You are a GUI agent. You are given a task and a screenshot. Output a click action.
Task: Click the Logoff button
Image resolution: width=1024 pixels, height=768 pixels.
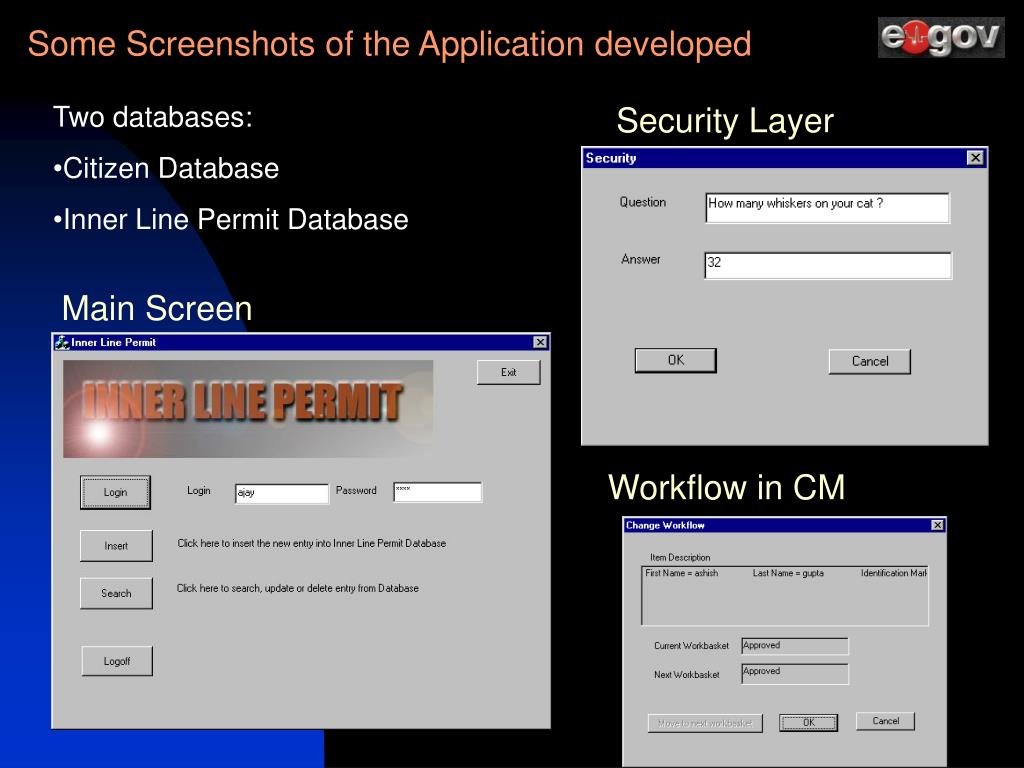117,661
